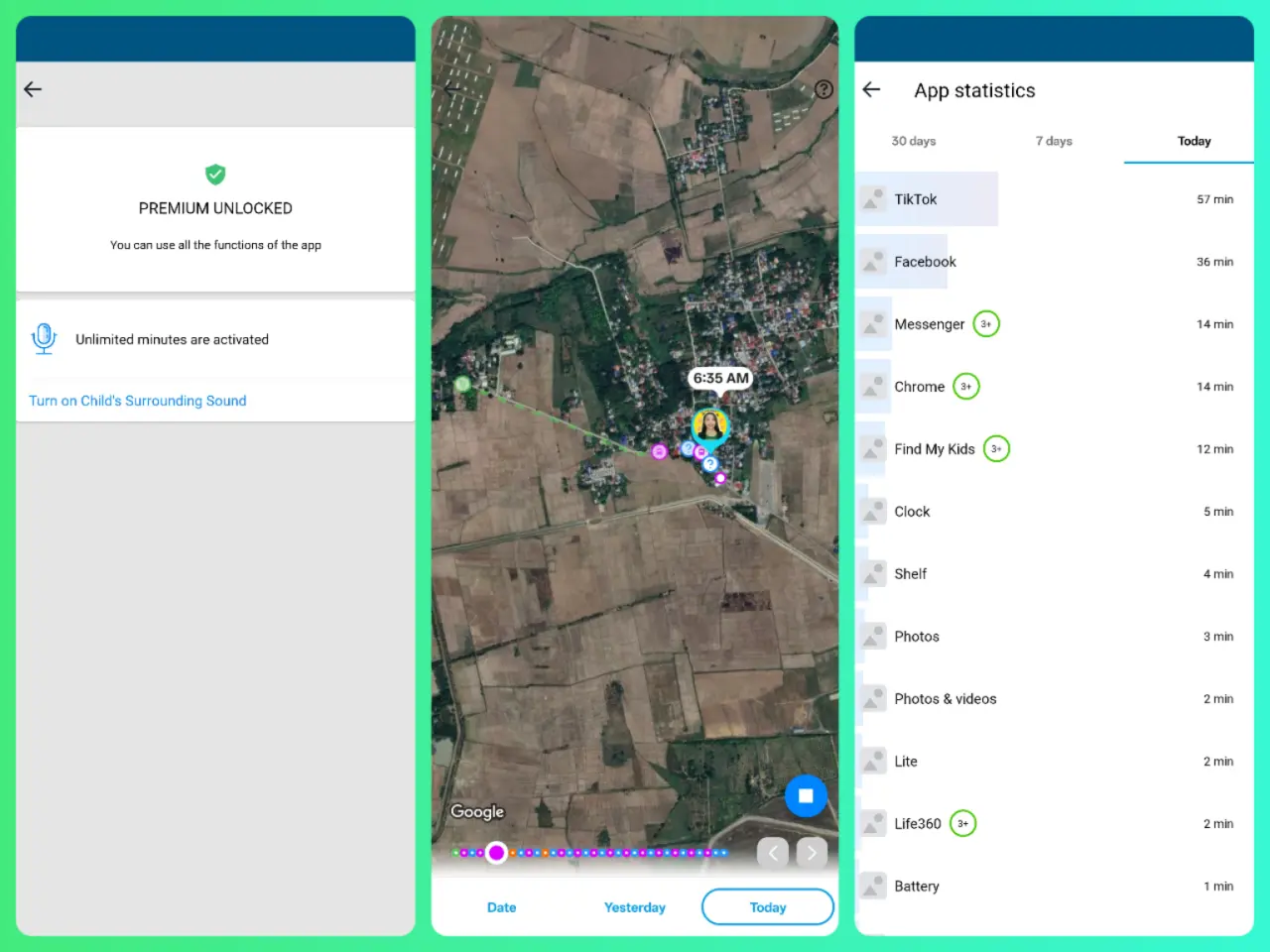Click Battery's 1 min usage time
Viewport: 1270px width, 952px height.
[1218, 887]
